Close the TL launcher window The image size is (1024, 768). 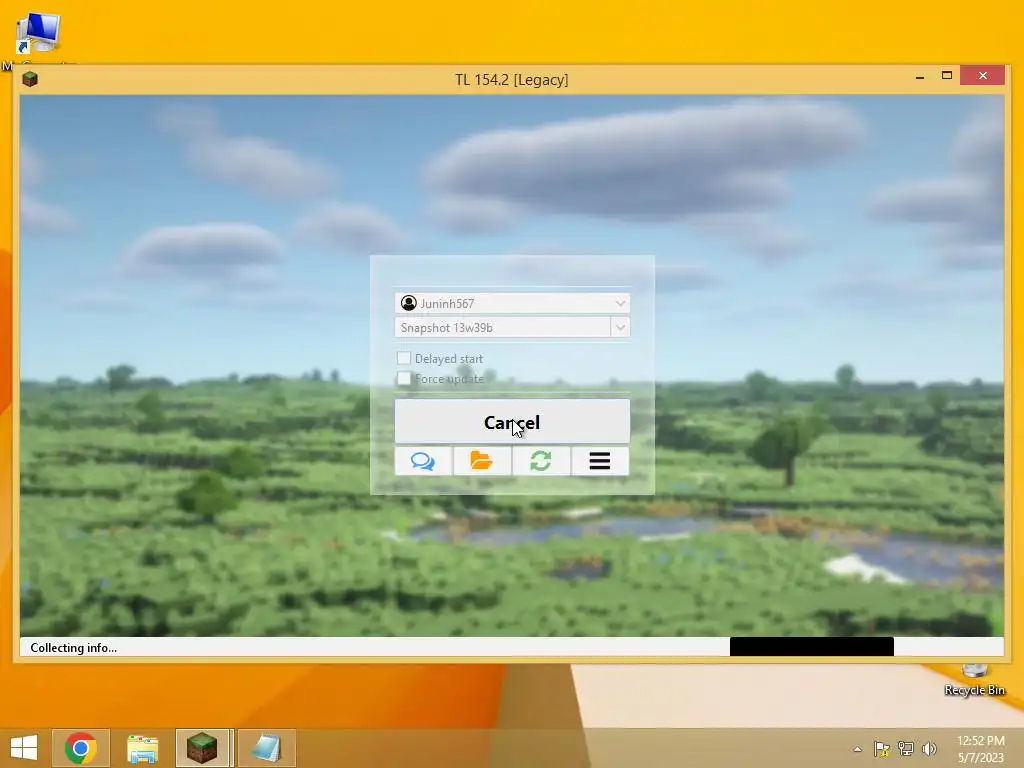tap(983, 76)
